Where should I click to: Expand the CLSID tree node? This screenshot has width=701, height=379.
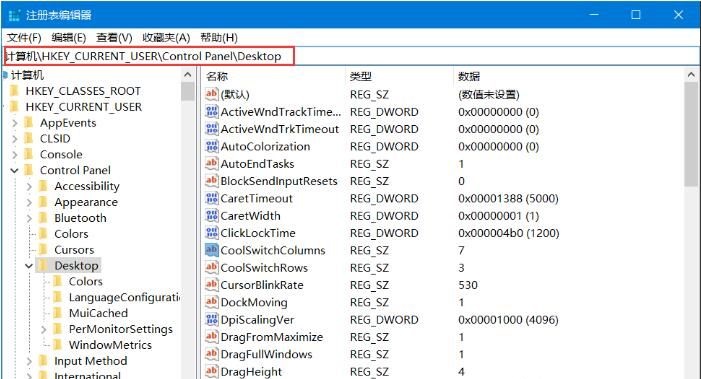pyautogui.click(x=15, y=139)
